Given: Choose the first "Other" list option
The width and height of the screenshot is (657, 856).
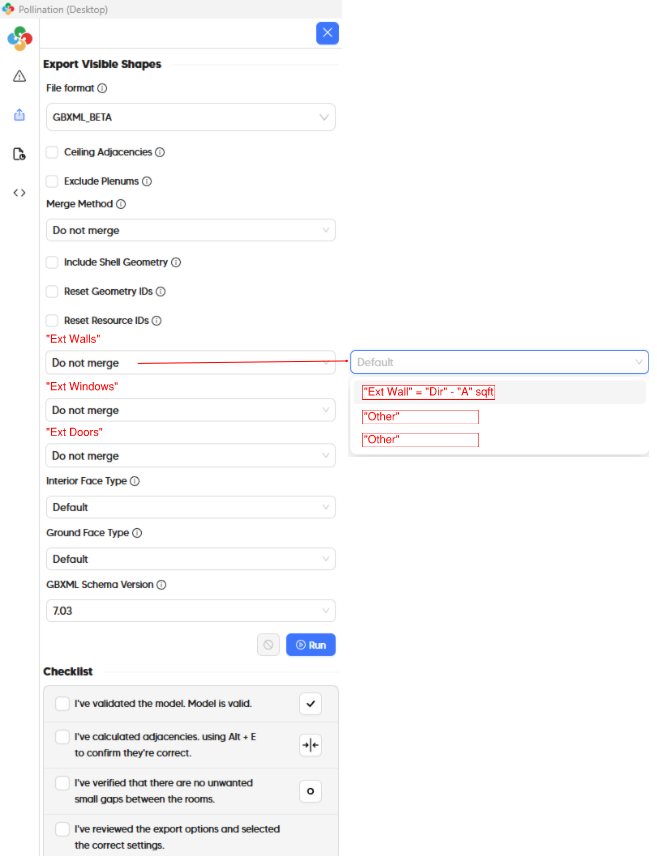Looking at the screenshot, I should click(x=420, y=417).
